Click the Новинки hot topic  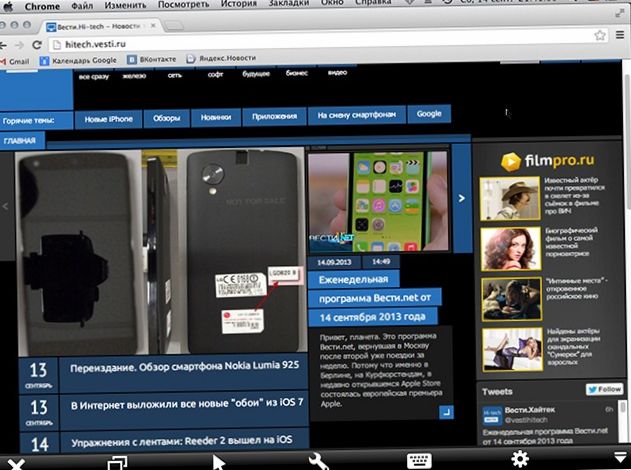click(216, 117)
